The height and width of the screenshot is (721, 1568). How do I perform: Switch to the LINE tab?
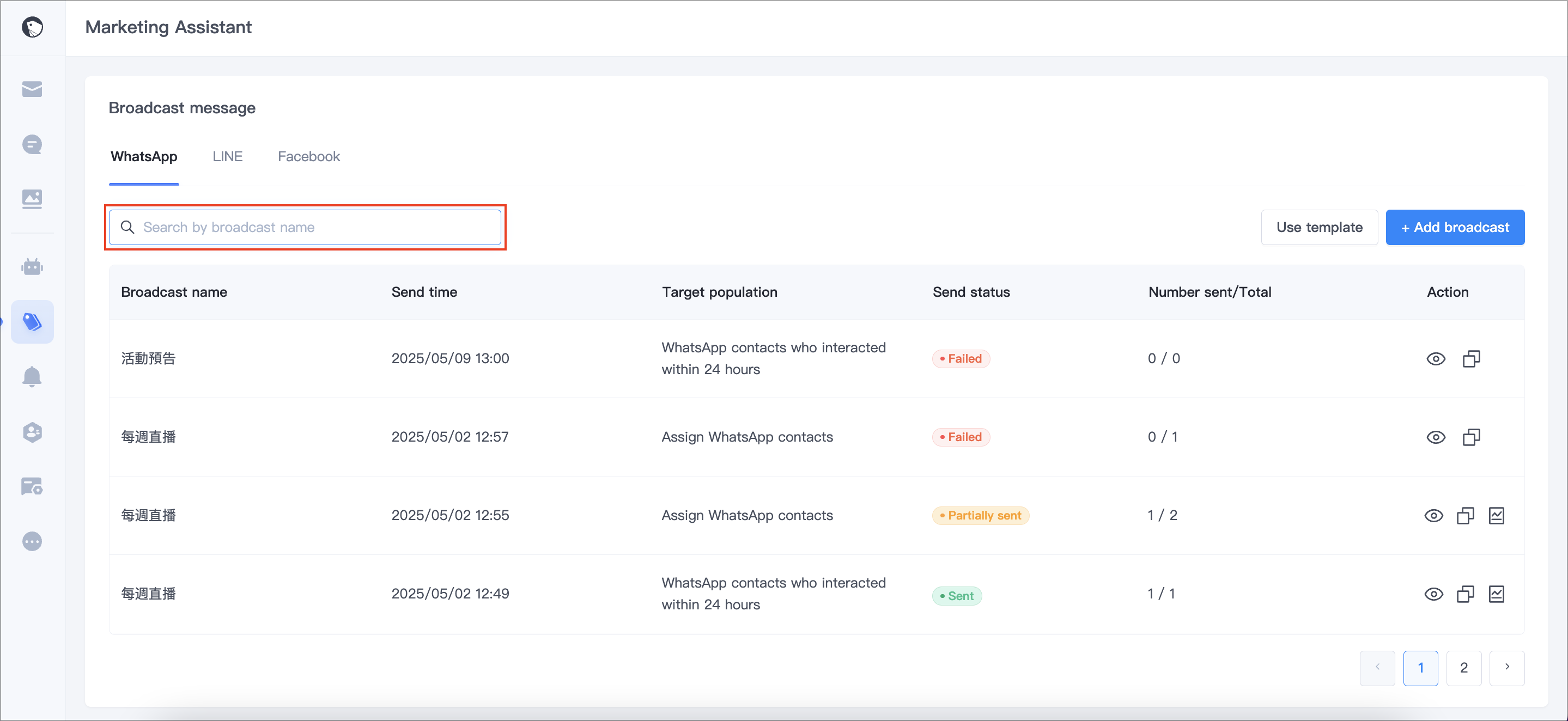pos(228,156)
